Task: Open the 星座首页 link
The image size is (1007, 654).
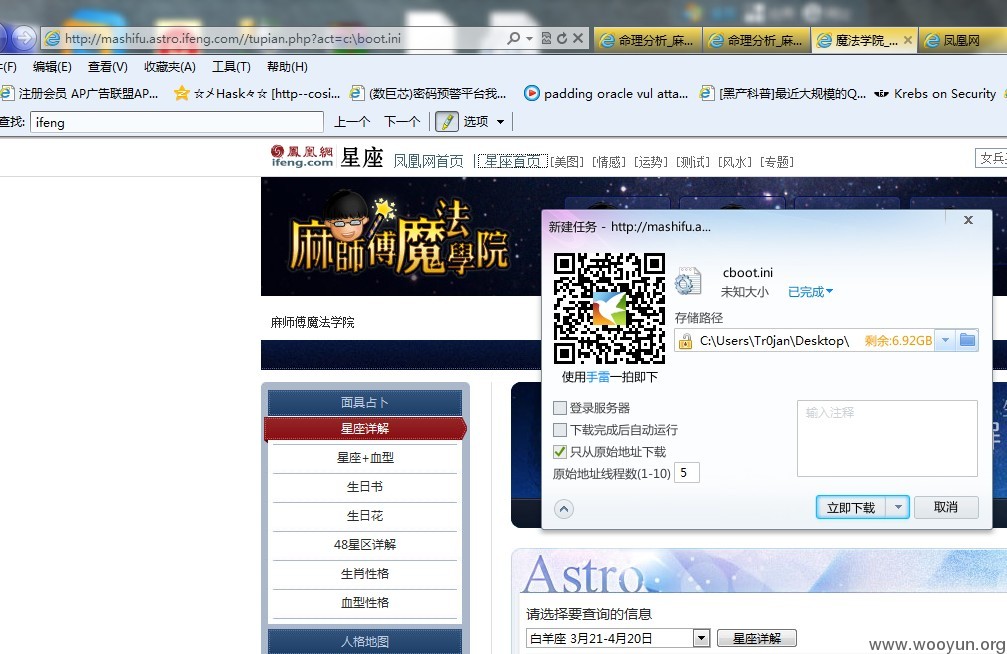Action: point(512,161)
